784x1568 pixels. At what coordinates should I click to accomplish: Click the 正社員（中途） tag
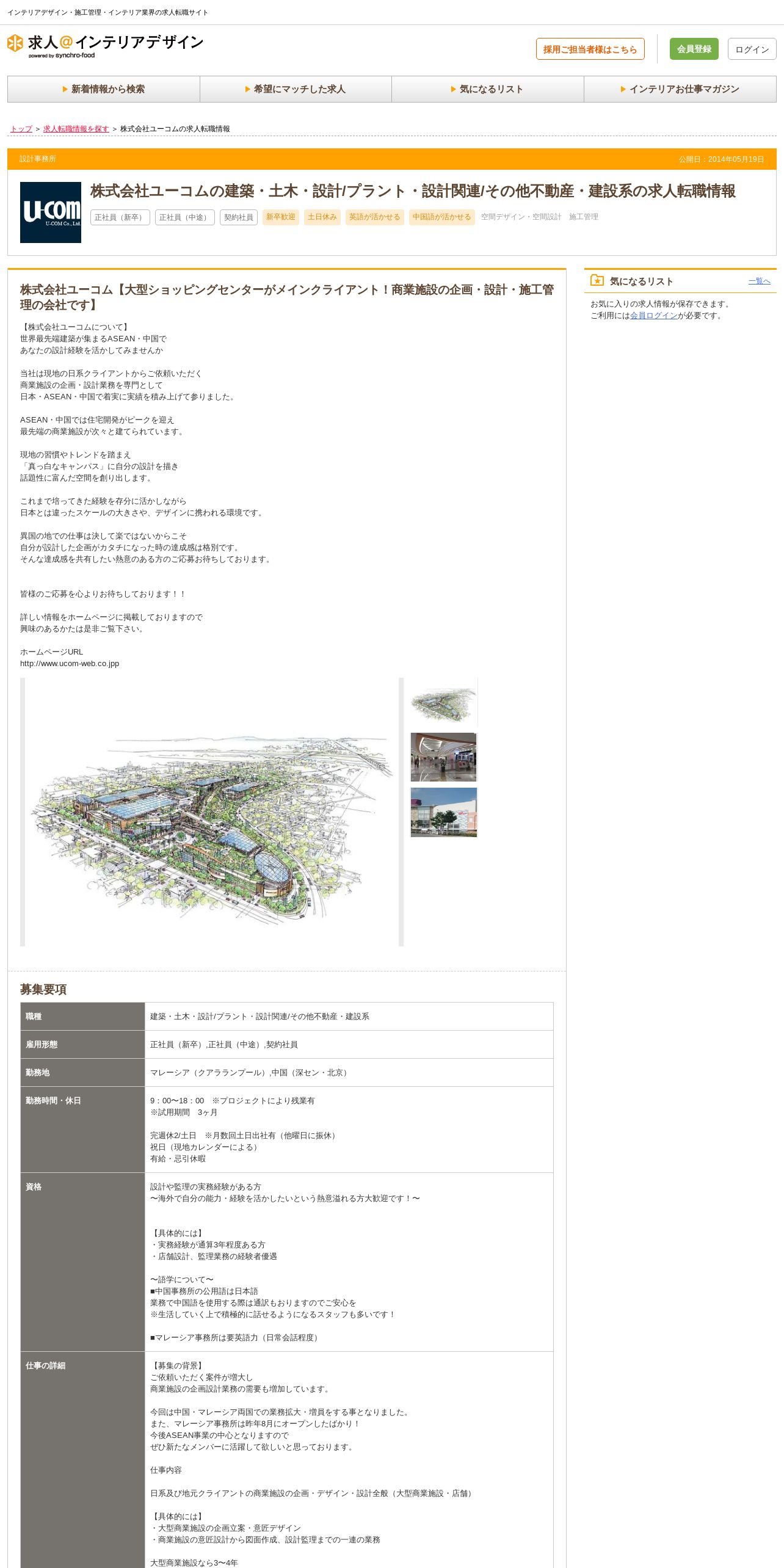point(185,217)
